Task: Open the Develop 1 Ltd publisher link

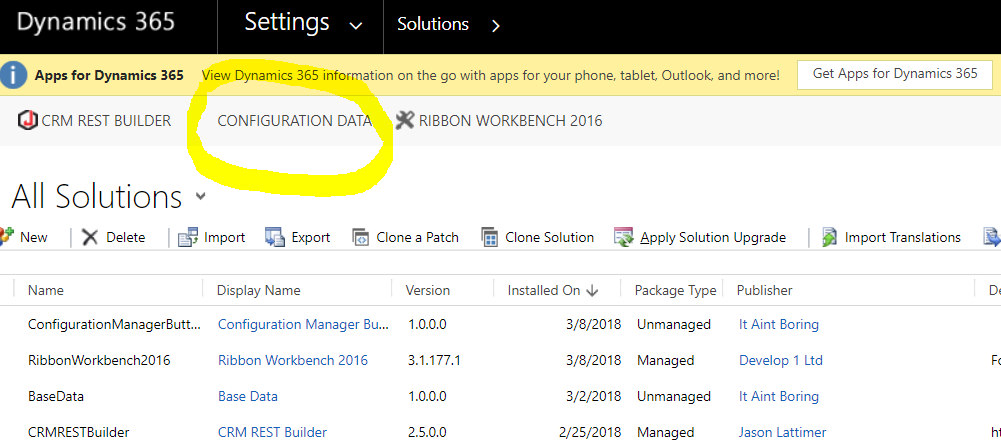Action: pos(781,360)
